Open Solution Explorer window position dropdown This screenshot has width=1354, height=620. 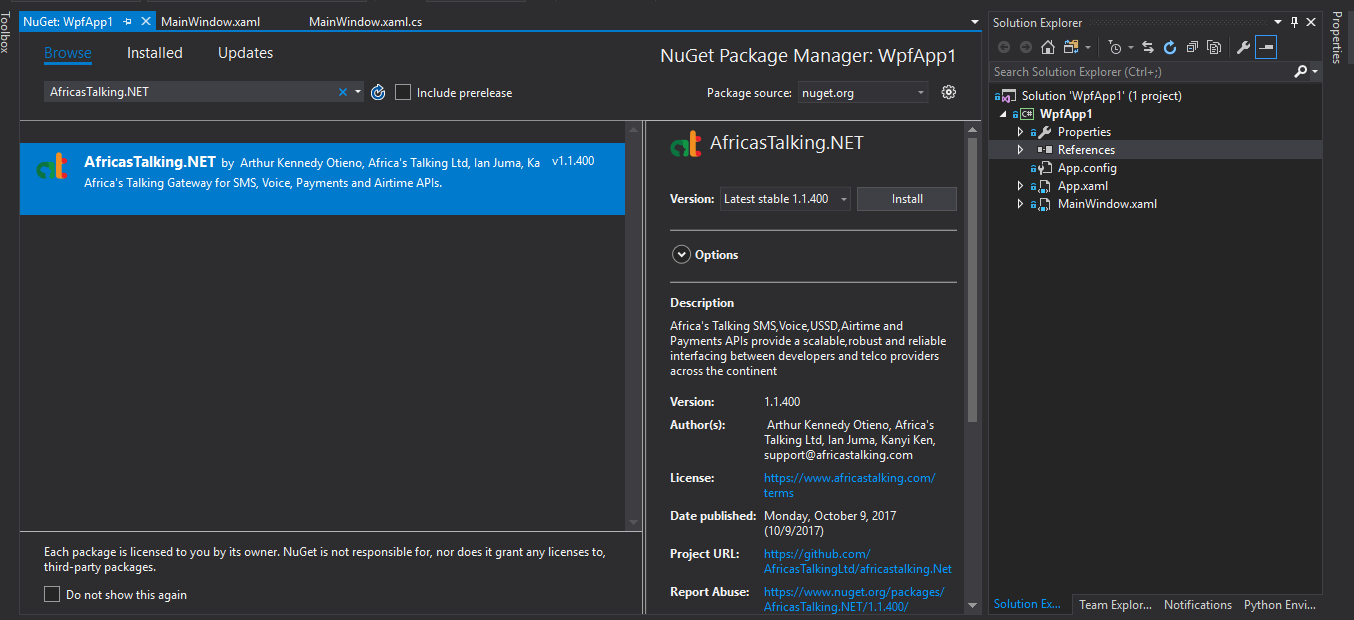(x=1279, y=22)
